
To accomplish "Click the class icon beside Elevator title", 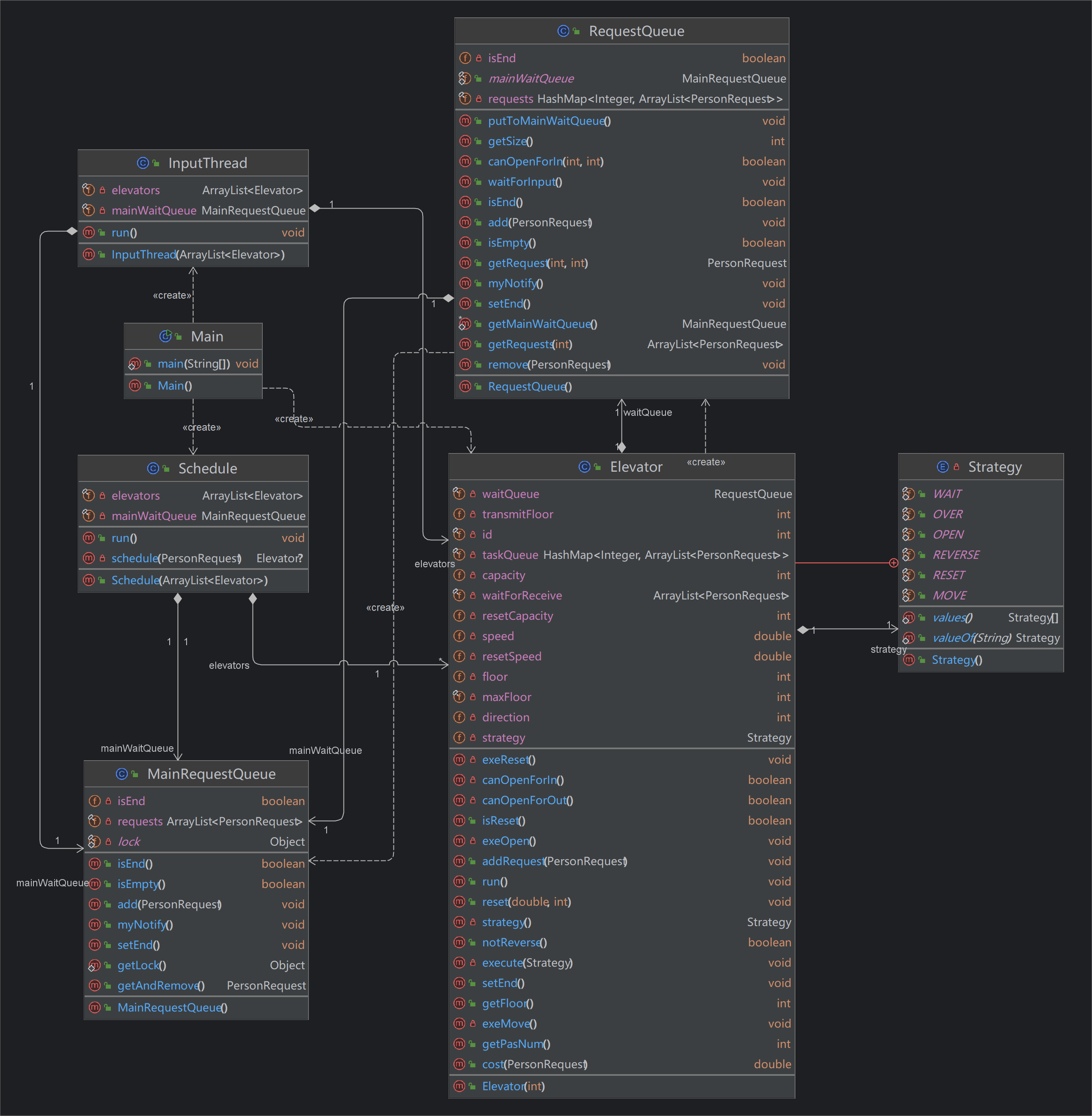I will tap(584, 467).
